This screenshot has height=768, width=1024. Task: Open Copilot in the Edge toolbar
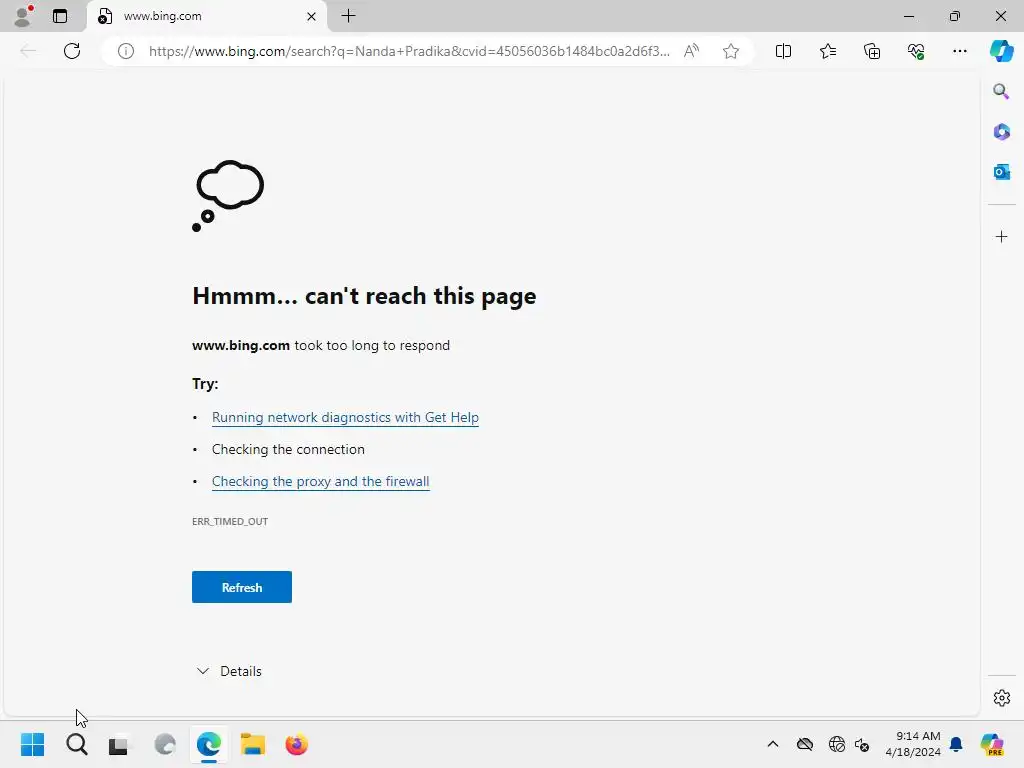(x=1001, y=51)
